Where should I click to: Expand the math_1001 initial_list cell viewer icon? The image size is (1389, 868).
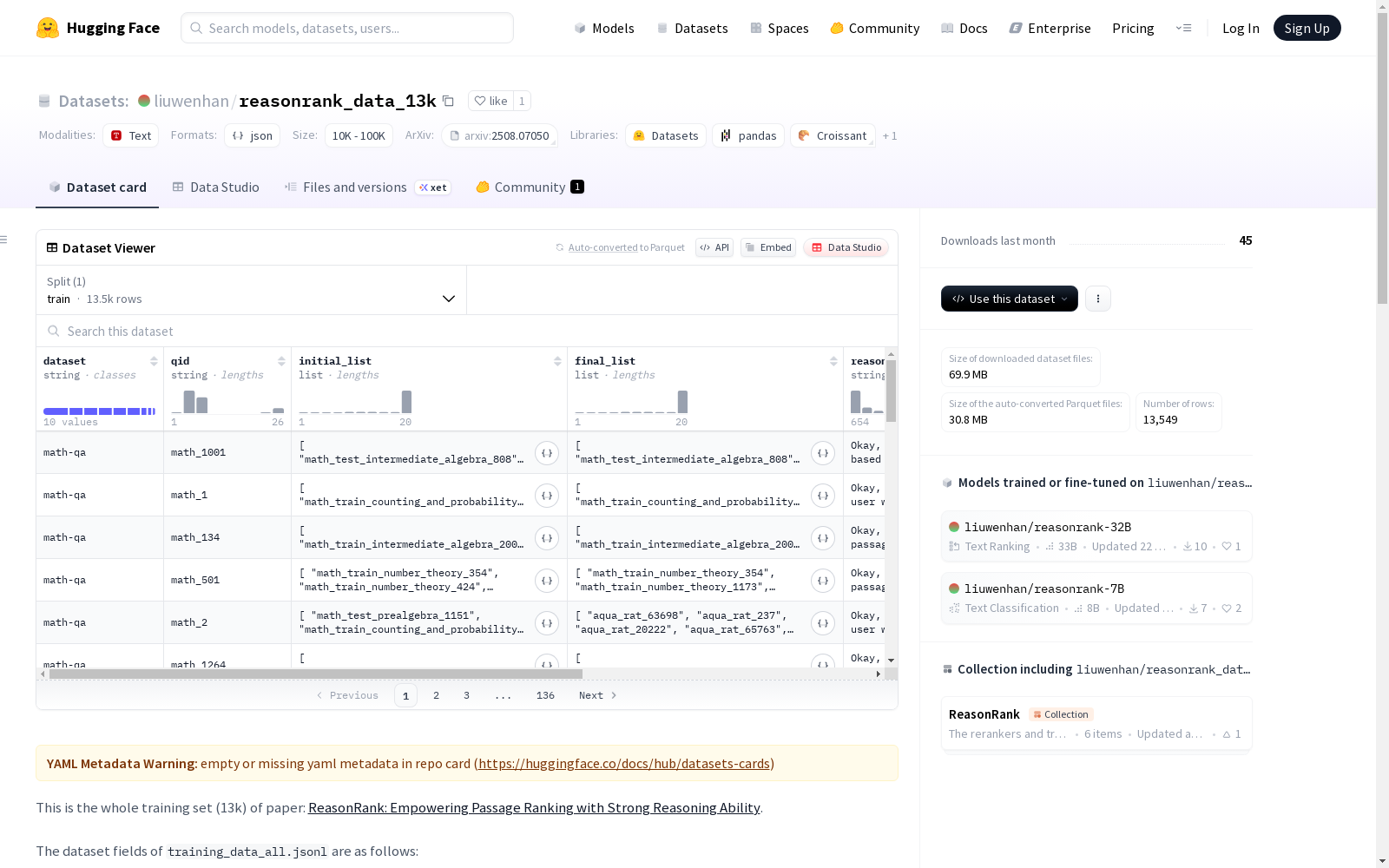click(547, 452)
